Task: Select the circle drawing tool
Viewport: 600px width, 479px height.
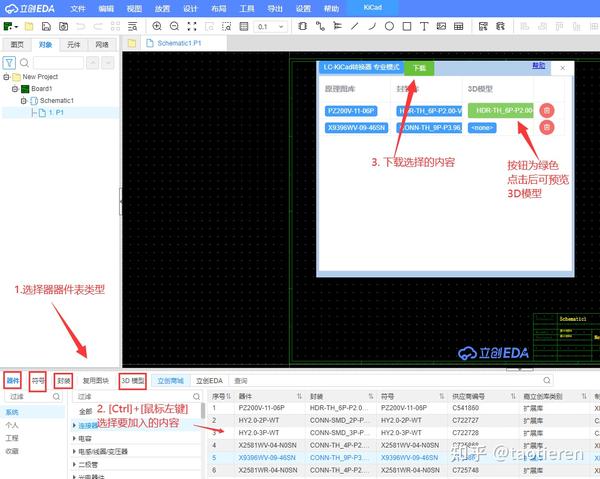Action: pos(389,26)
